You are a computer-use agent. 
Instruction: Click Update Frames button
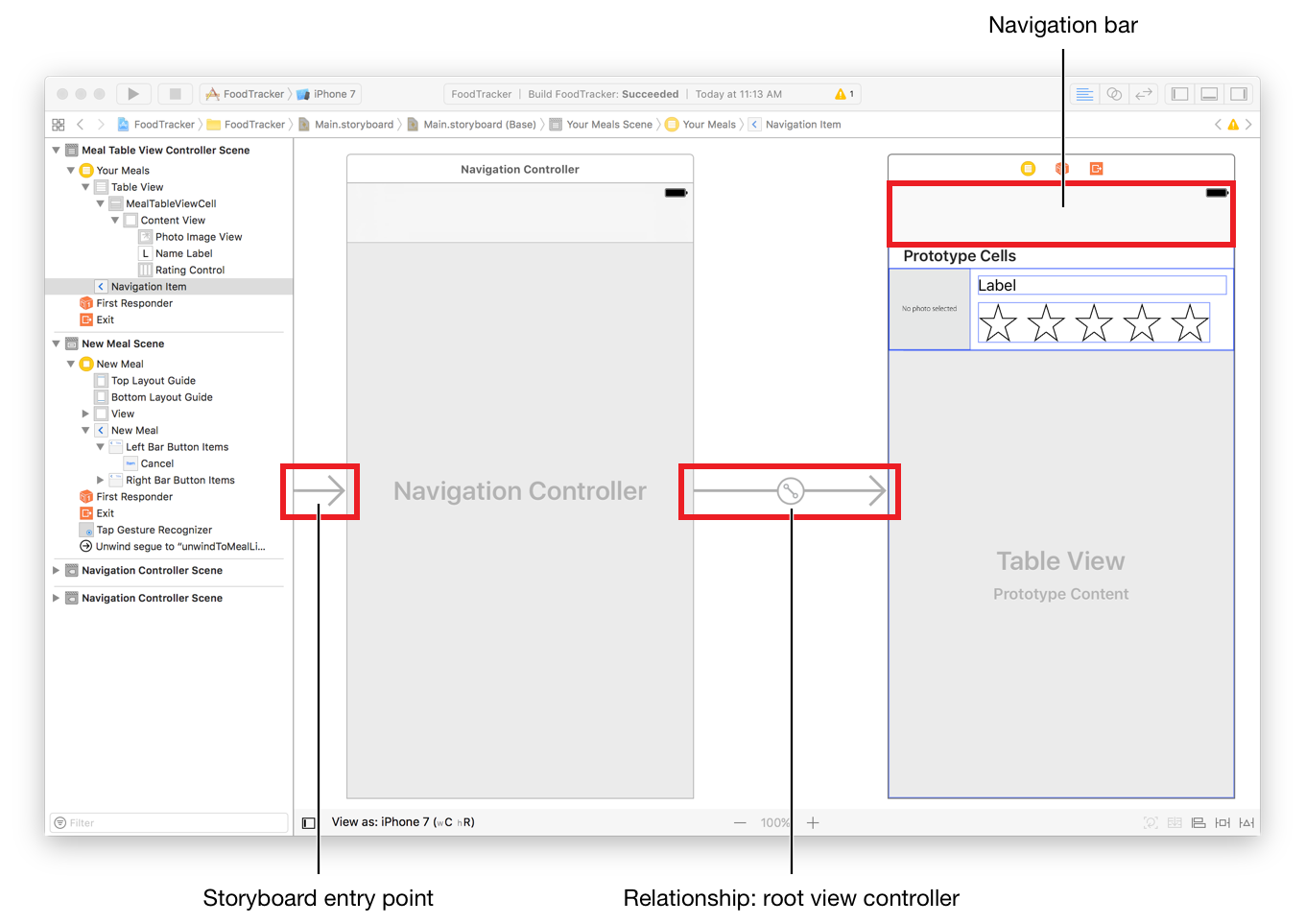point(1151,823)
